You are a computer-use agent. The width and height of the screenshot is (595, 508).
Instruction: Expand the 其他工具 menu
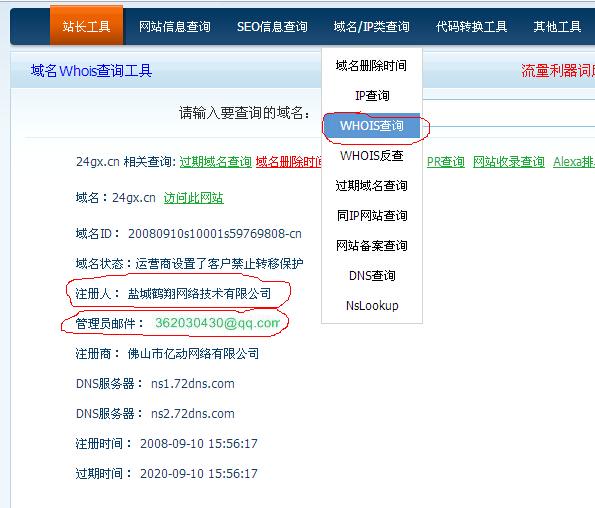click(557, 27)
